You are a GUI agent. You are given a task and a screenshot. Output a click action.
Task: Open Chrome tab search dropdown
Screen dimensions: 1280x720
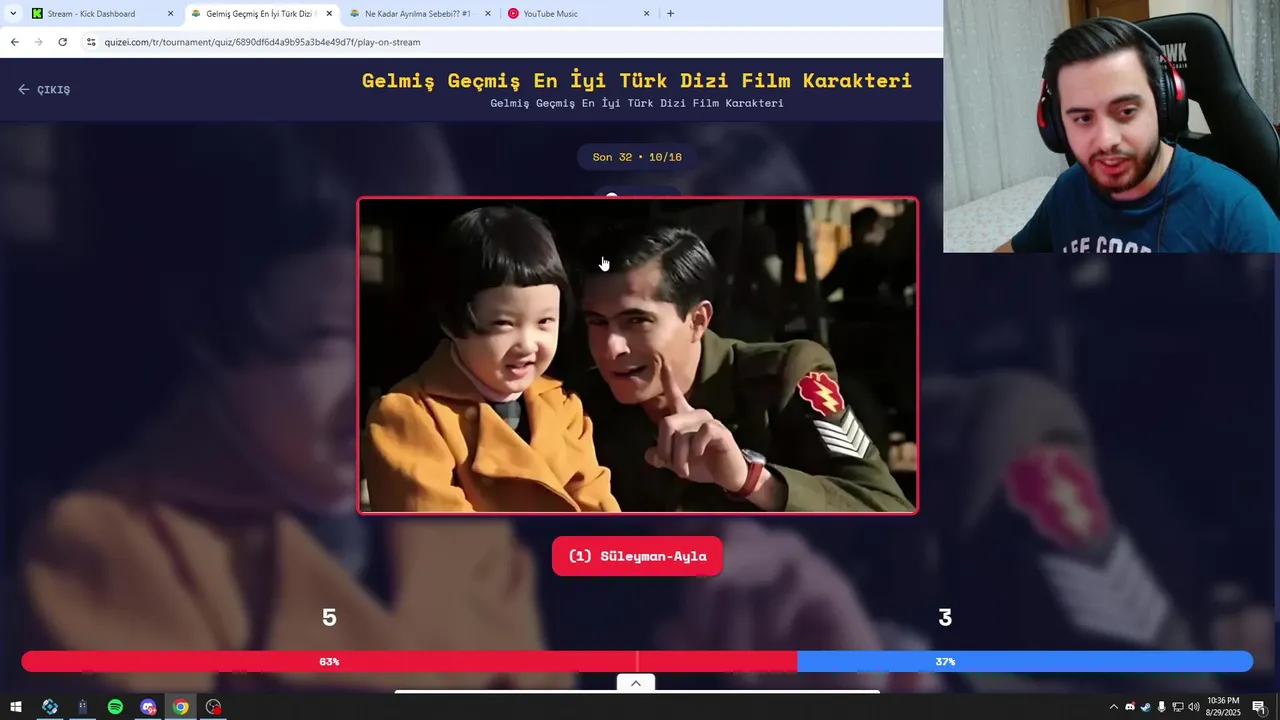(x=13, y=13)
